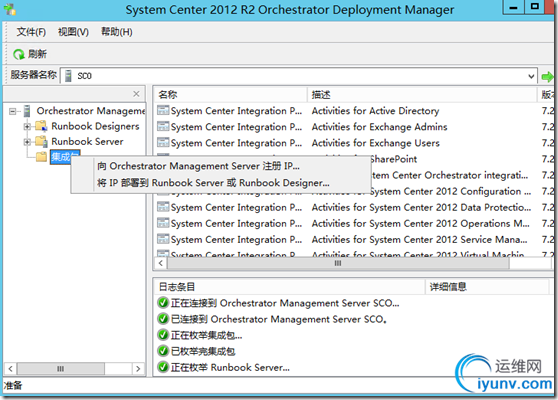The width and height of the screenshot is (558, 400).
Task: Choose 向 Orchestrator Management Server 注册 IP
Action: [x=198, y=166]
